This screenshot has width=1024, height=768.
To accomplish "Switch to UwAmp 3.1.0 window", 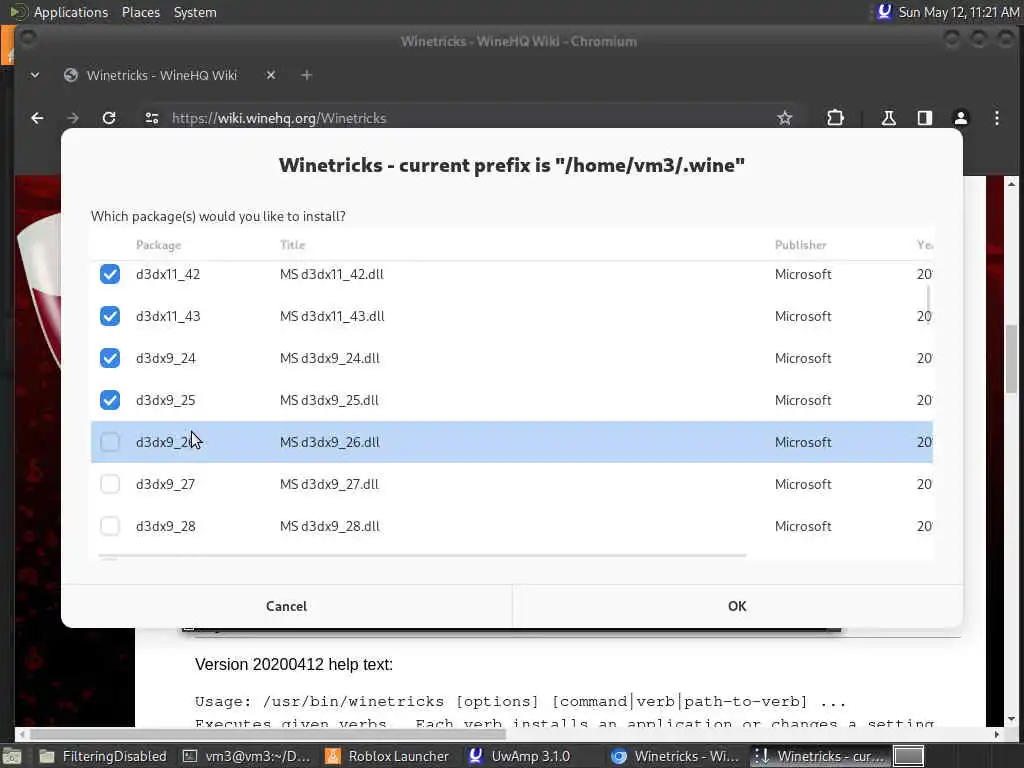I will point(520,756).
